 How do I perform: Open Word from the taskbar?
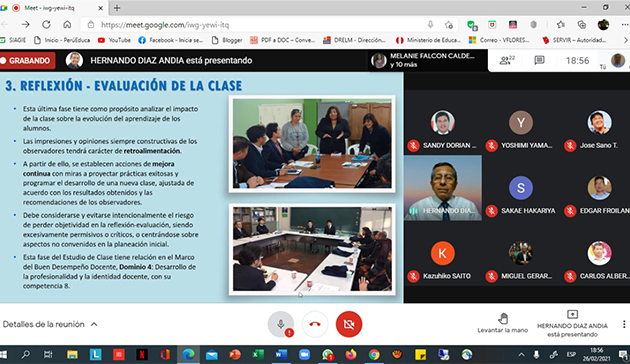point(281,354)
